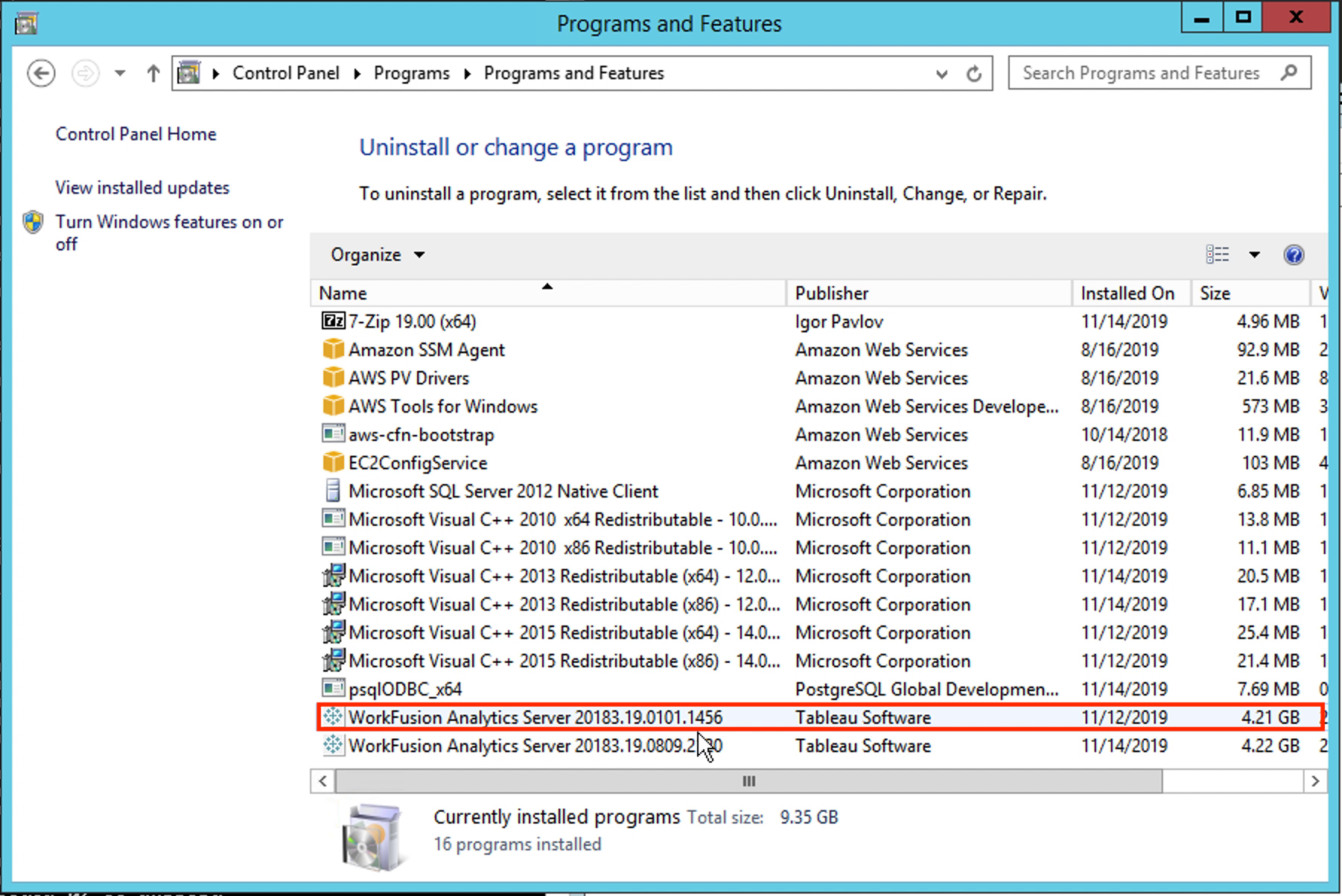
Task: Click the window system menu icon in title bar
Action: coord(26,23)
